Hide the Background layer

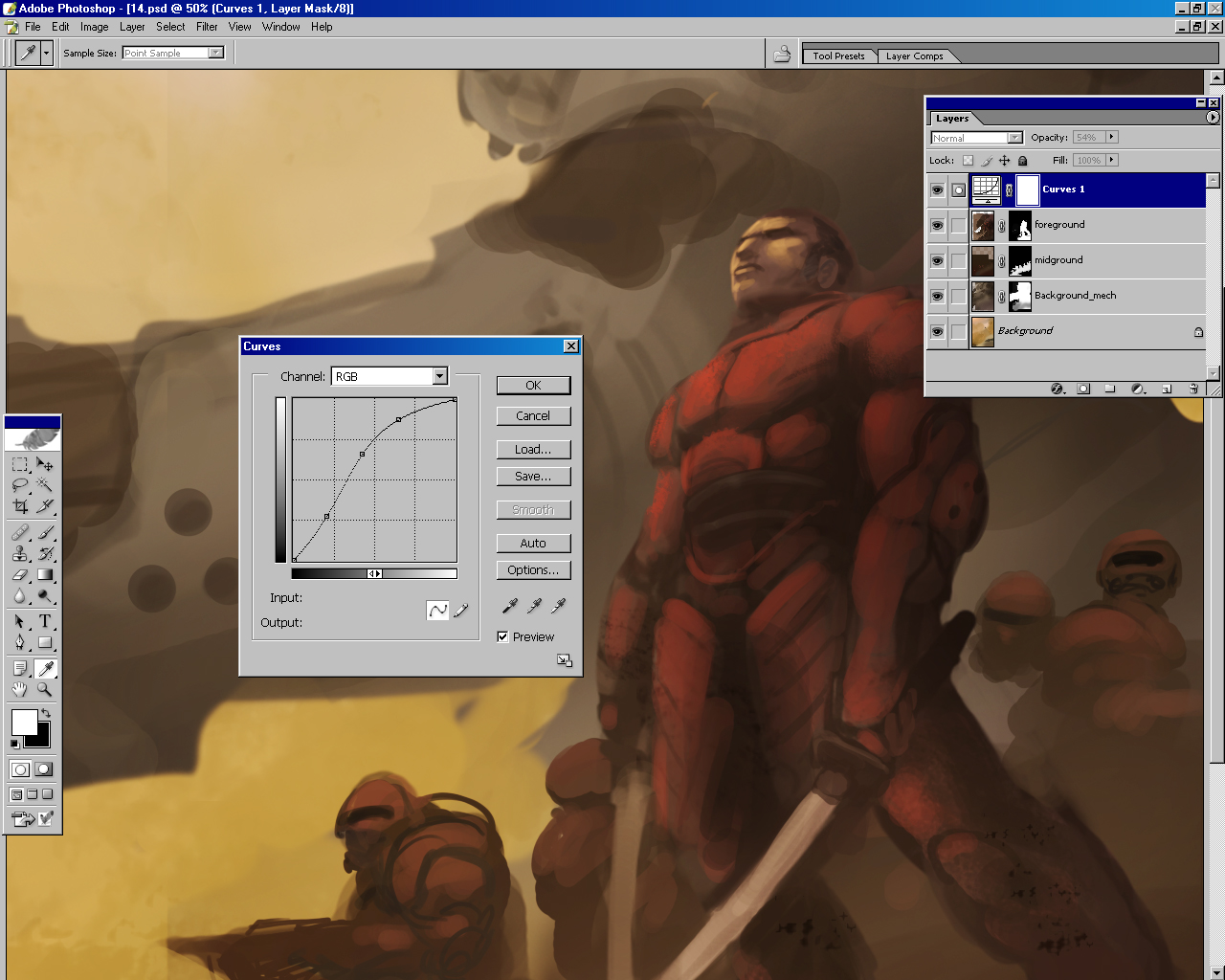pyautogui.click(x=937, y=331)
